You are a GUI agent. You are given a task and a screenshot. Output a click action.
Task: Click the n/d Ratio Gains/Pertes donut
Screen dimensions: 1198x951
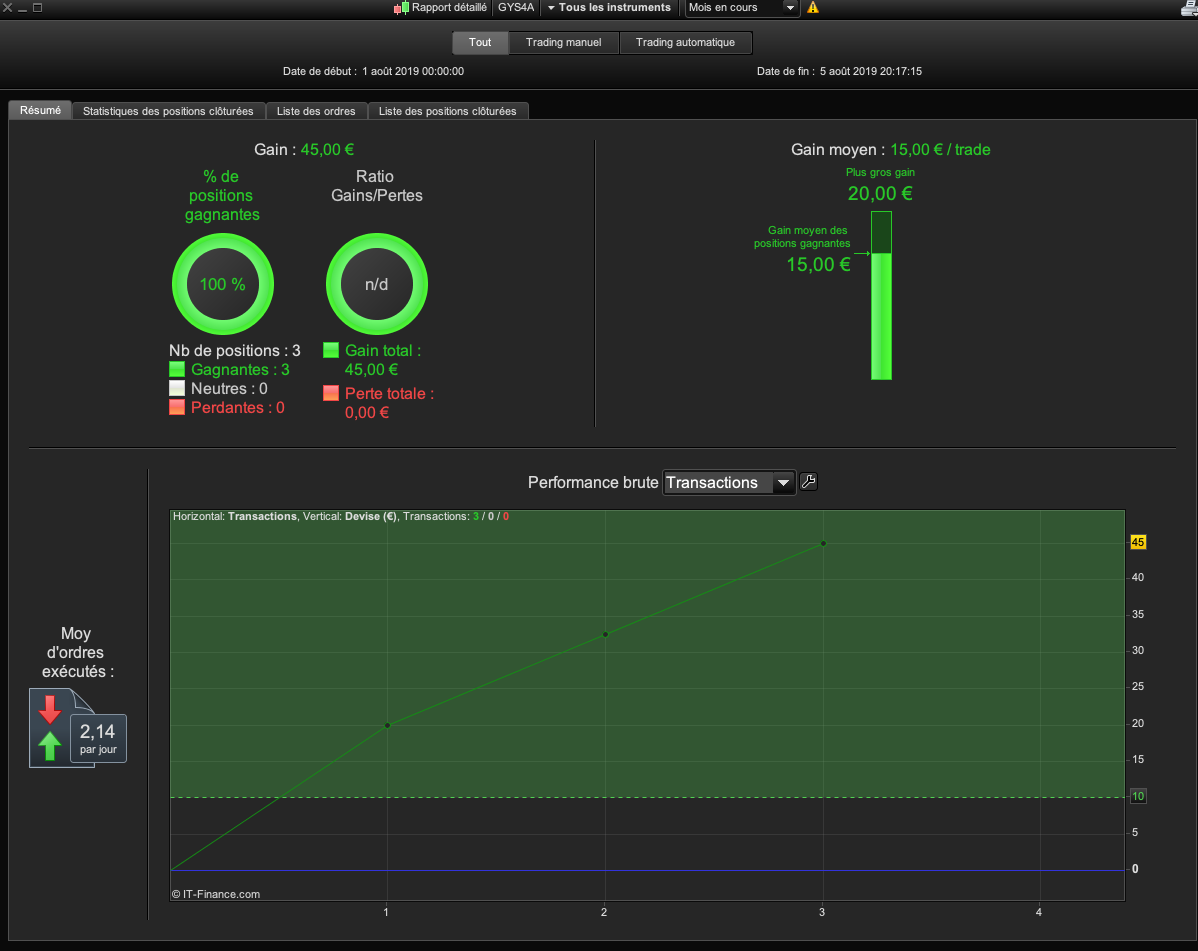(376, 284)
